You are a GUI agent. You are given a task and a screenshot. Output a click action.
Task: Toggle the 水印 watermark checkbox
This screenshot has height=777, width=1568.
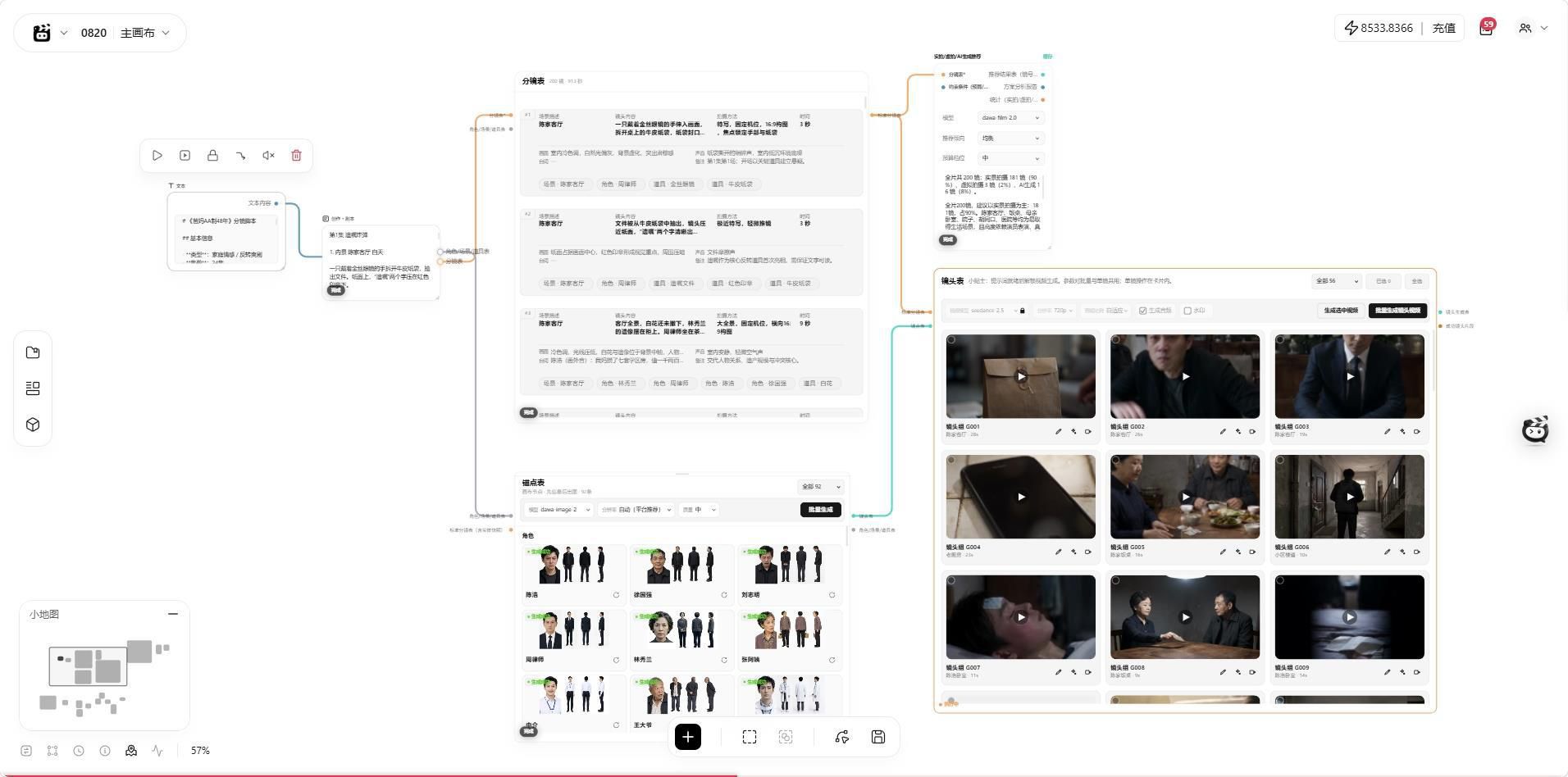point(1187,311)
